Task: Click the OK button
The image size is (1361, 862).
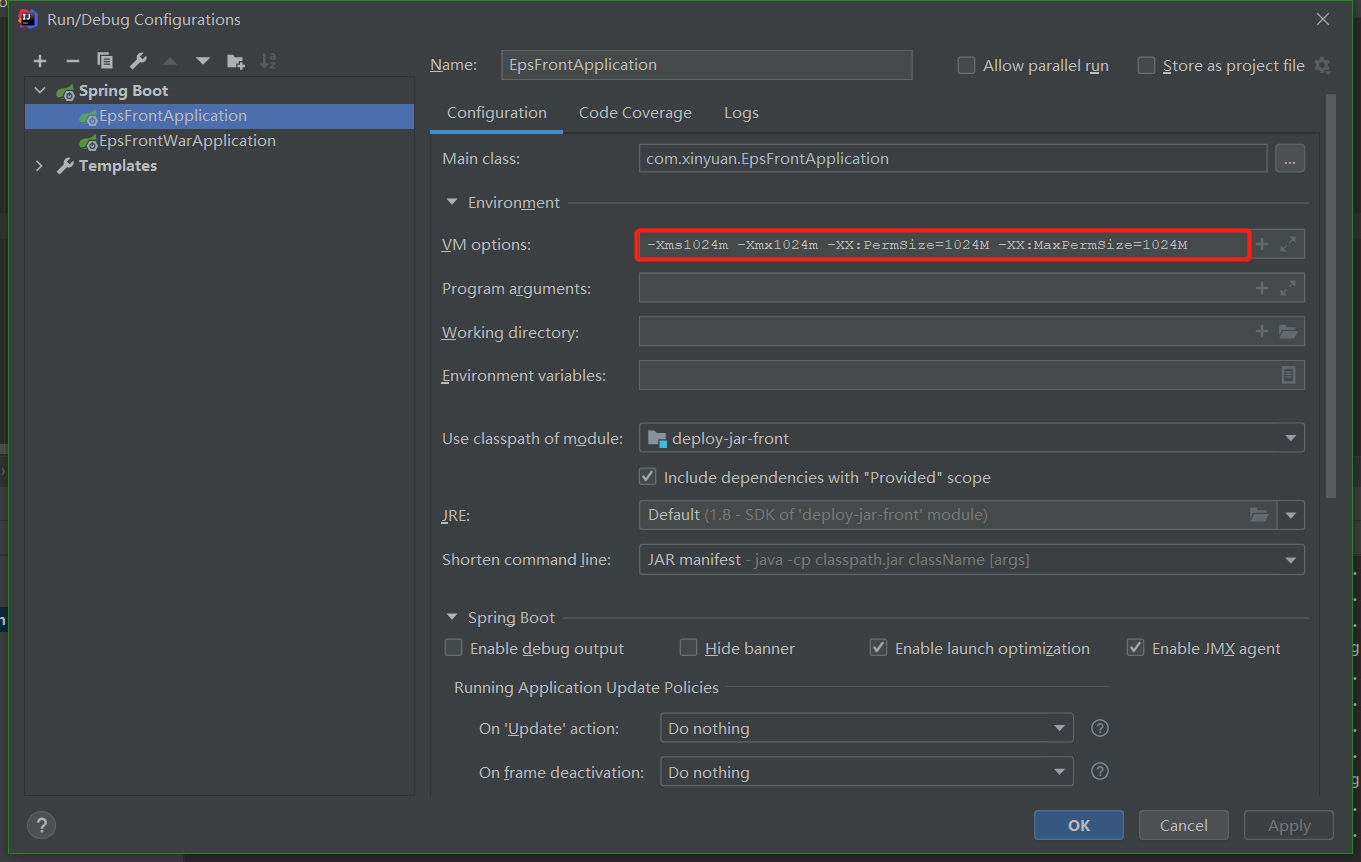Action: click(1079, 825)
